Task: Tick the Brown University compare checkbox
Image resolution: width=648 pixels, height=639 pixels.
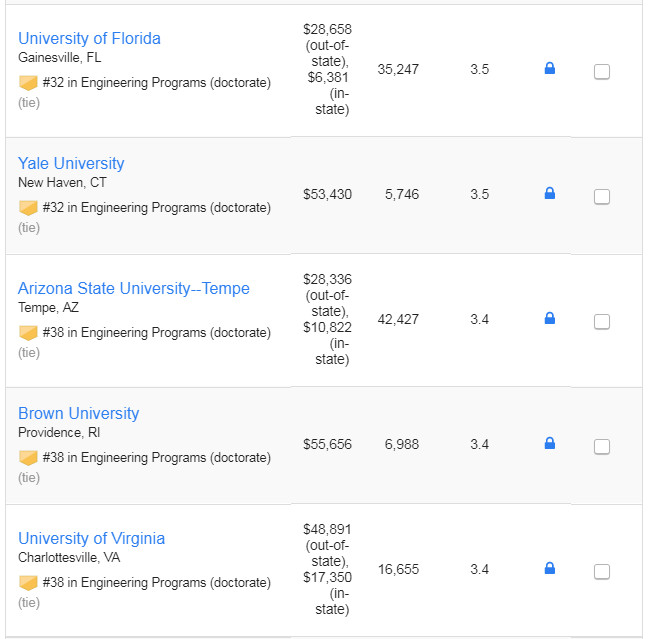Action: pyautogui.click(x=601, y=446)
